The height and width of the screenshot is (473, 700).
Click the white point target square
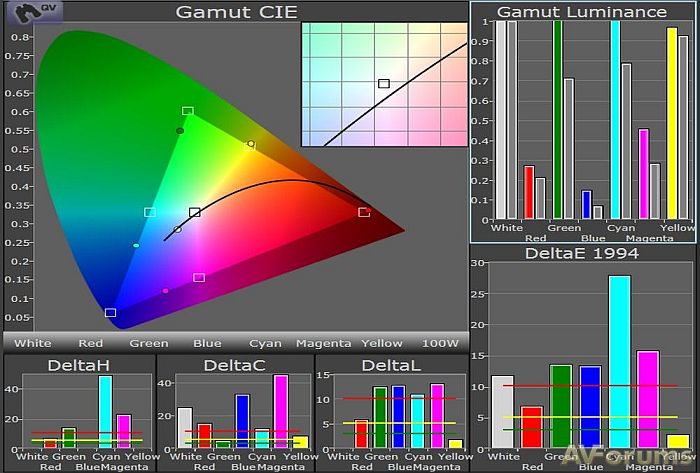coord(195,212)
